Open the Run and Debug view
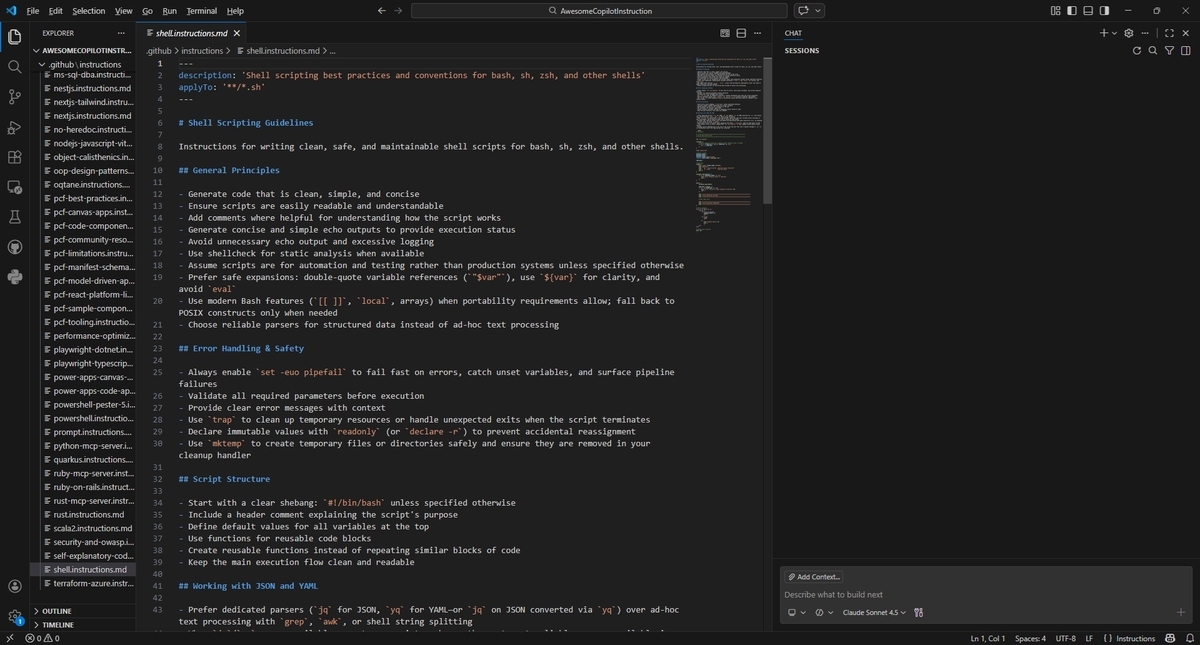The width and height of the screenshot is (1200, 645). [14, 127]
